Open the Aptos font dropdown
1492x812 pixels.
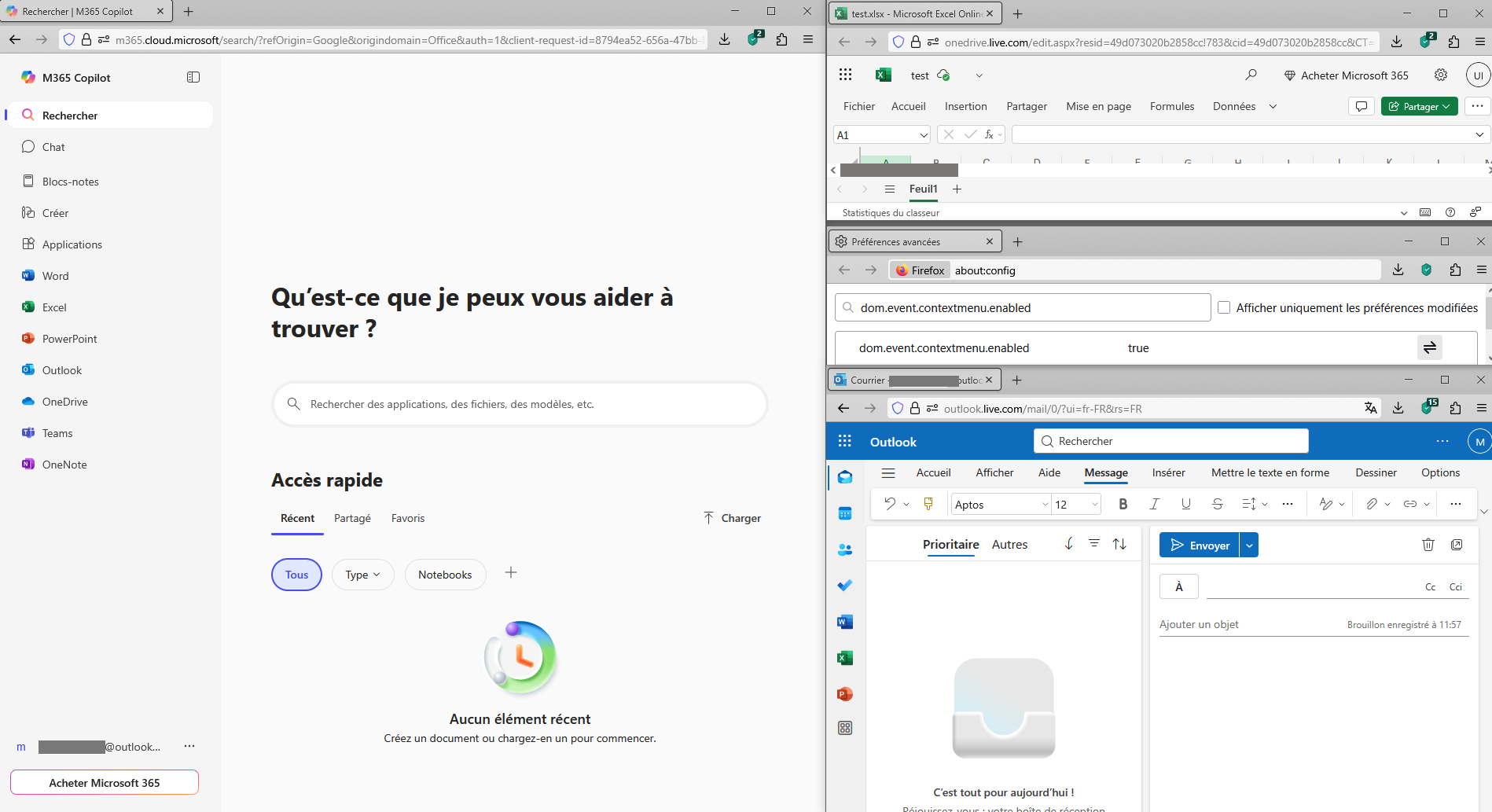point(1046,504)
